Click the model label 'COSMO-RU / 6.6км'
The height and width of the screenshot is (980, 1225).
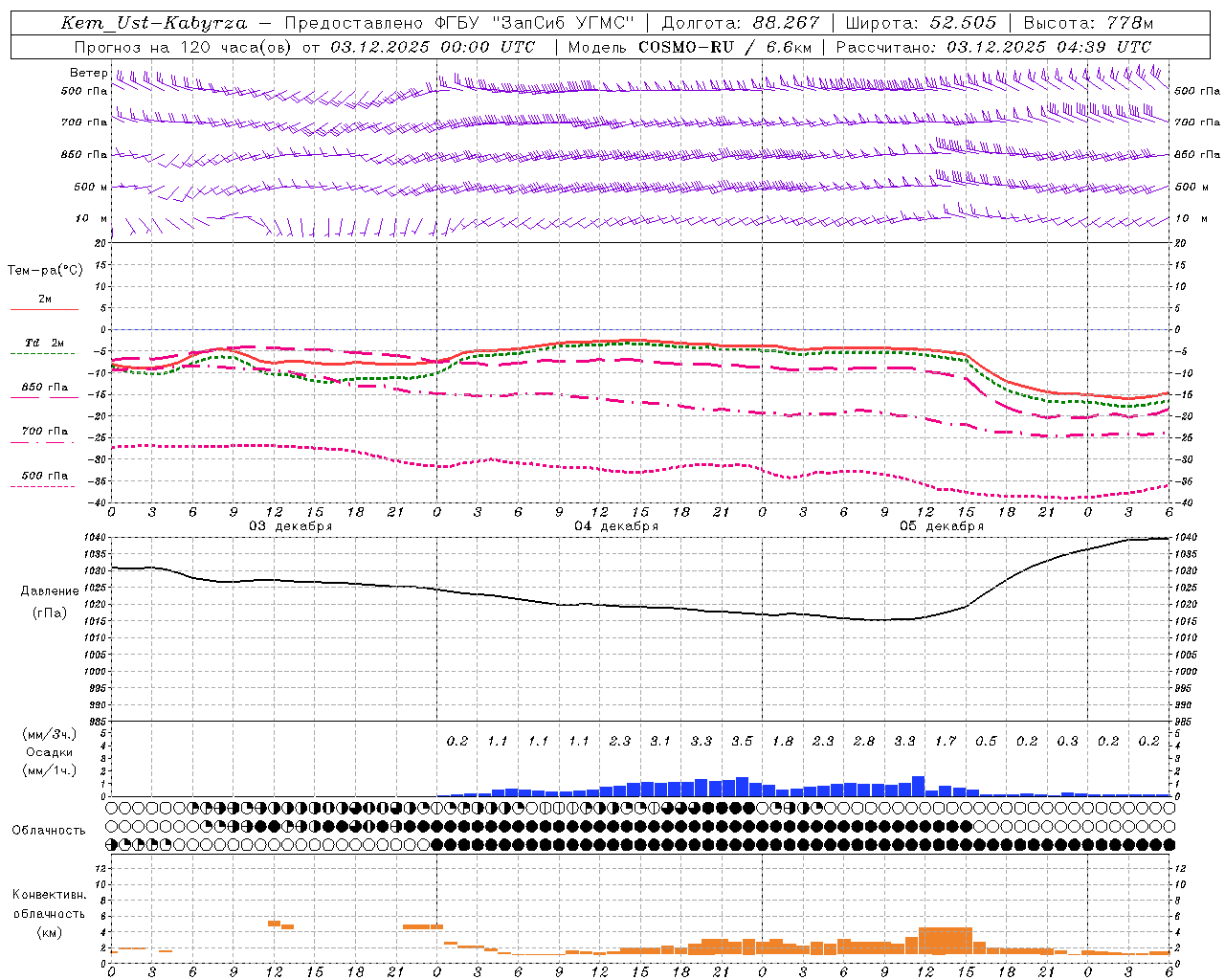(x=725, y=47)
